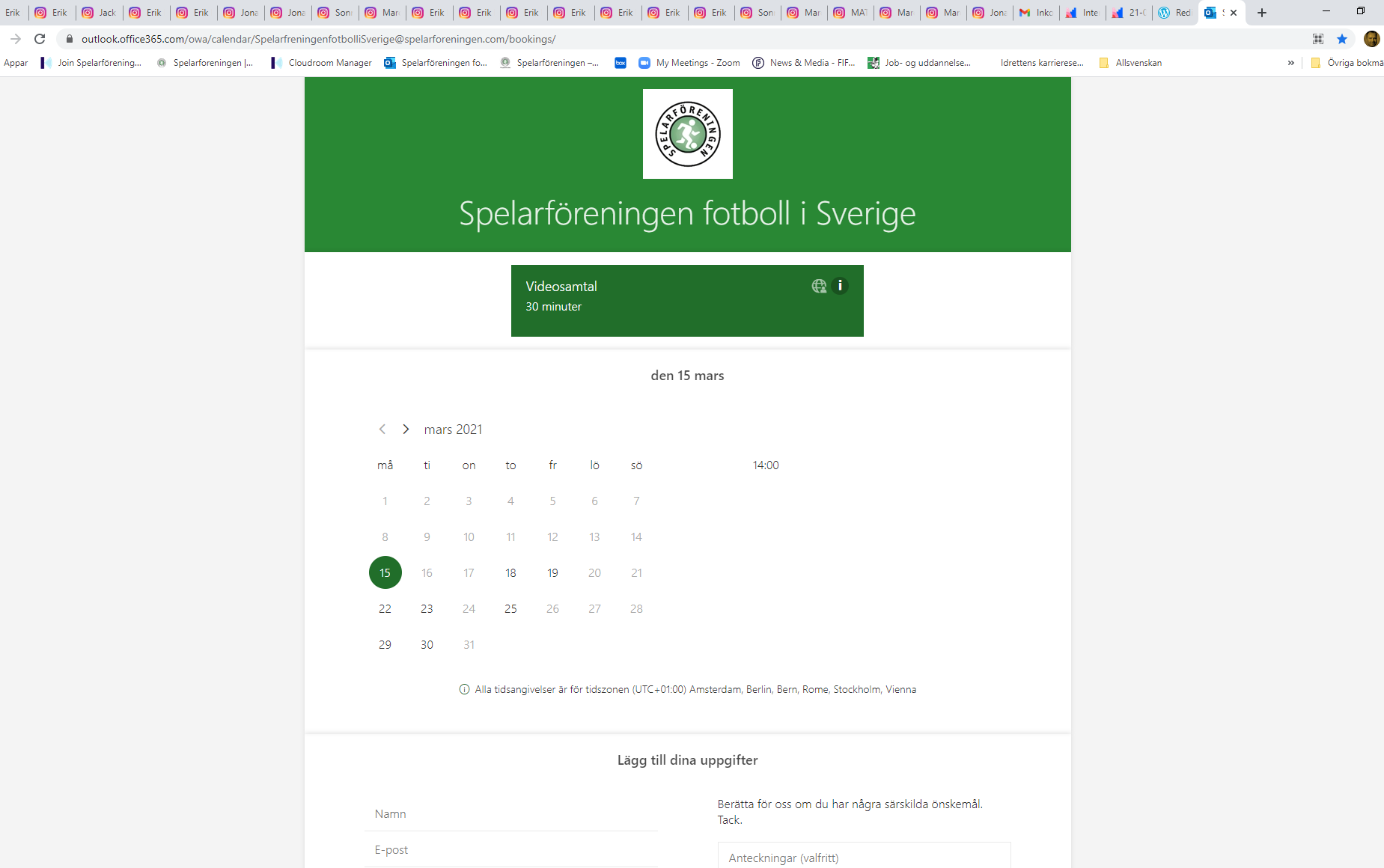Select March 25 in the calendar

point(510,609)
